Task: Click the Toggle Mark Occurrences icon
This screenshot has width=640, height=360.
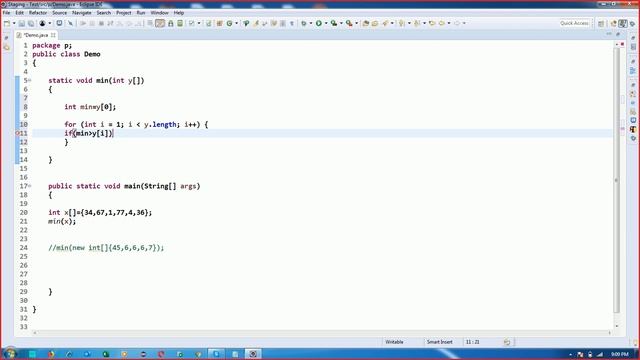Action: pyautogui.click(x=256, y=24)
